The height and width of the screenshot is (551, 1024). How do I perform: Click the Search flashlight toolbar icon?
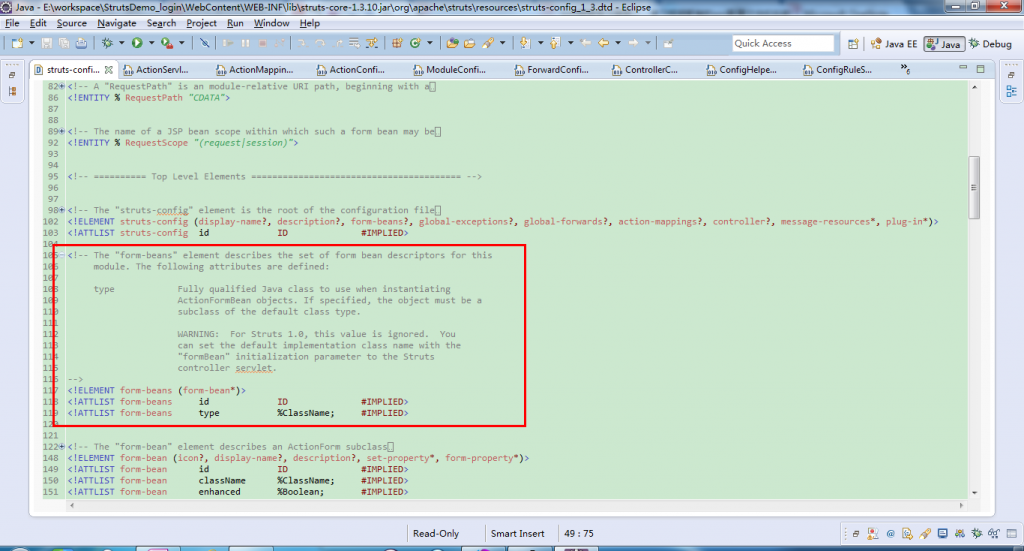point(488,43)
